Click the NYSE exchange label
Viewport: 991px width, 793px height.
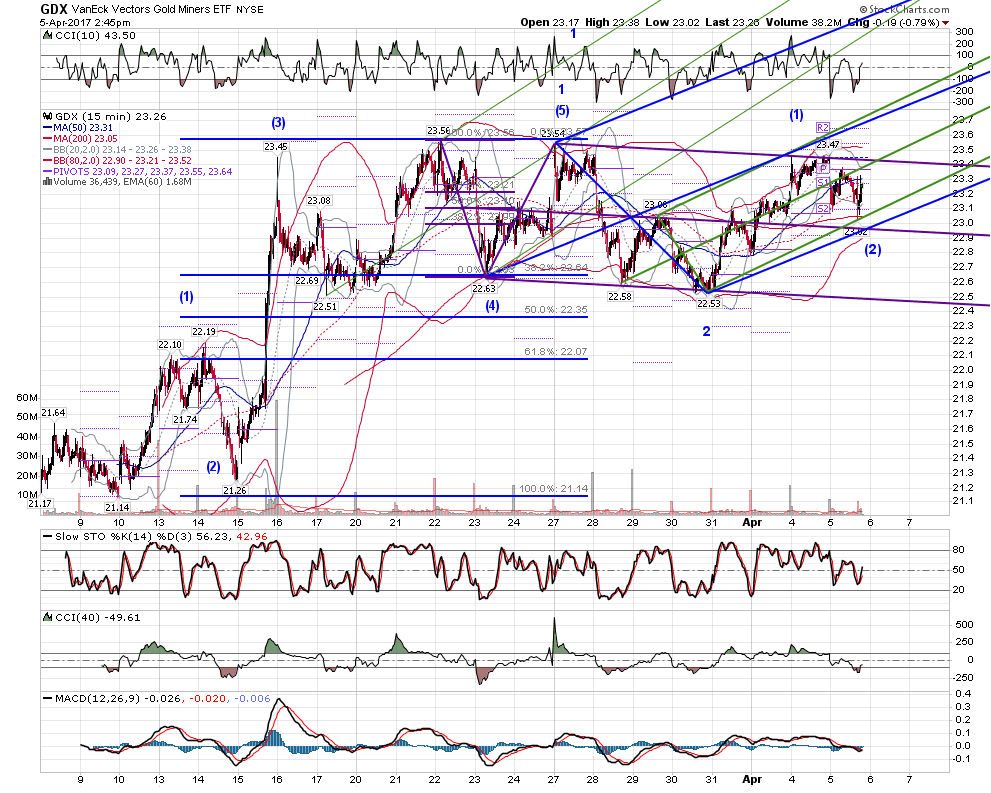[250, 10]
